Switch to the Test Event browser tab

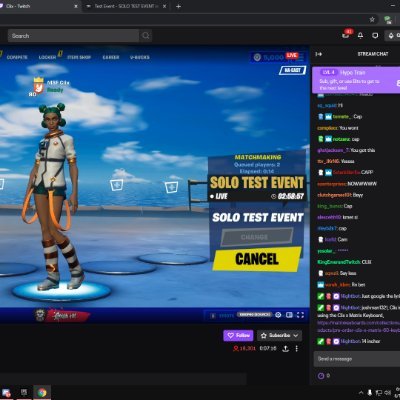coord(125,6)
